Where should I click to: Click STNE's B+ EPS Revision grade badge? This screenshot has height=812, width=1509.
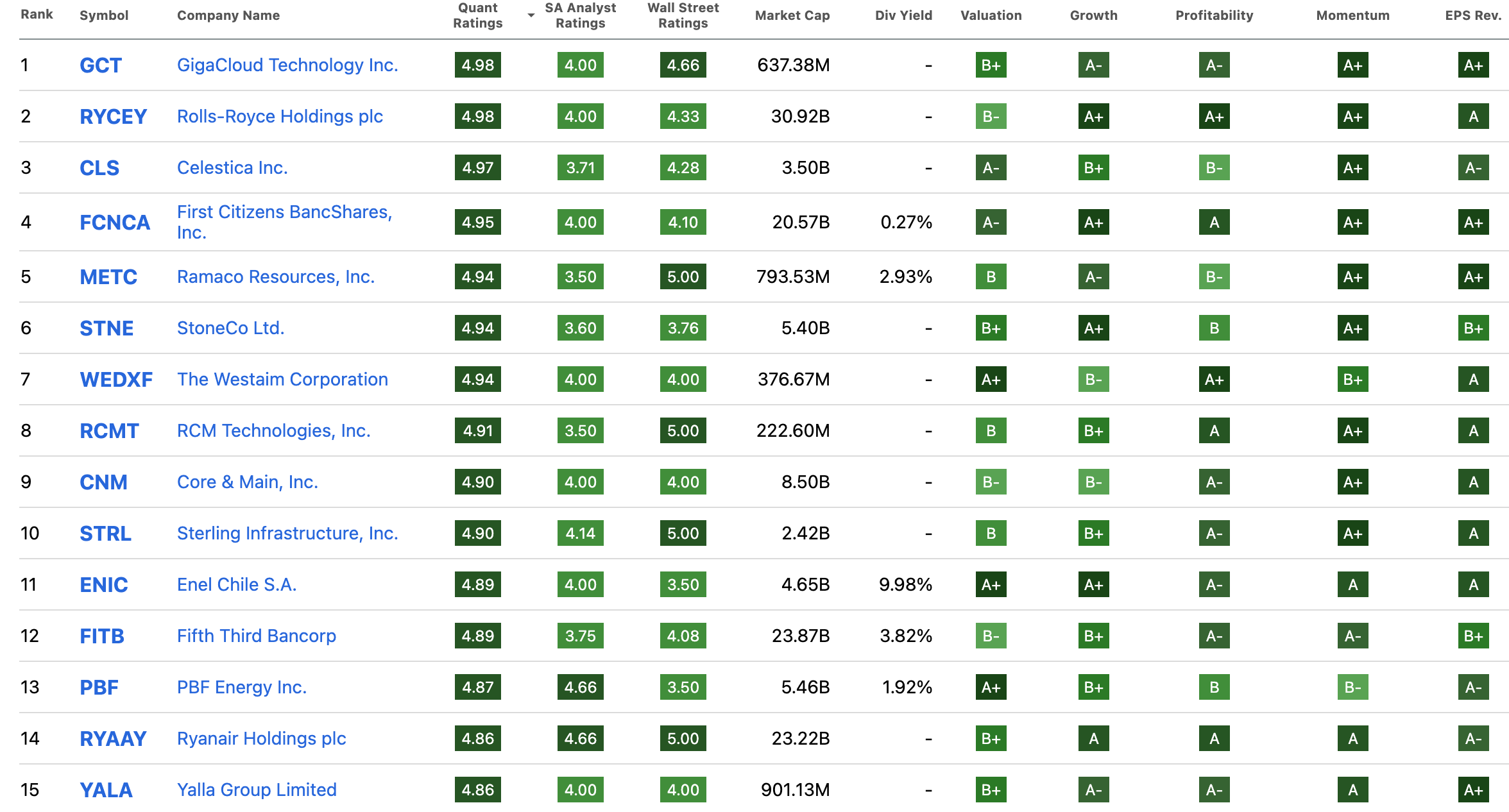tap(1473, 328)
